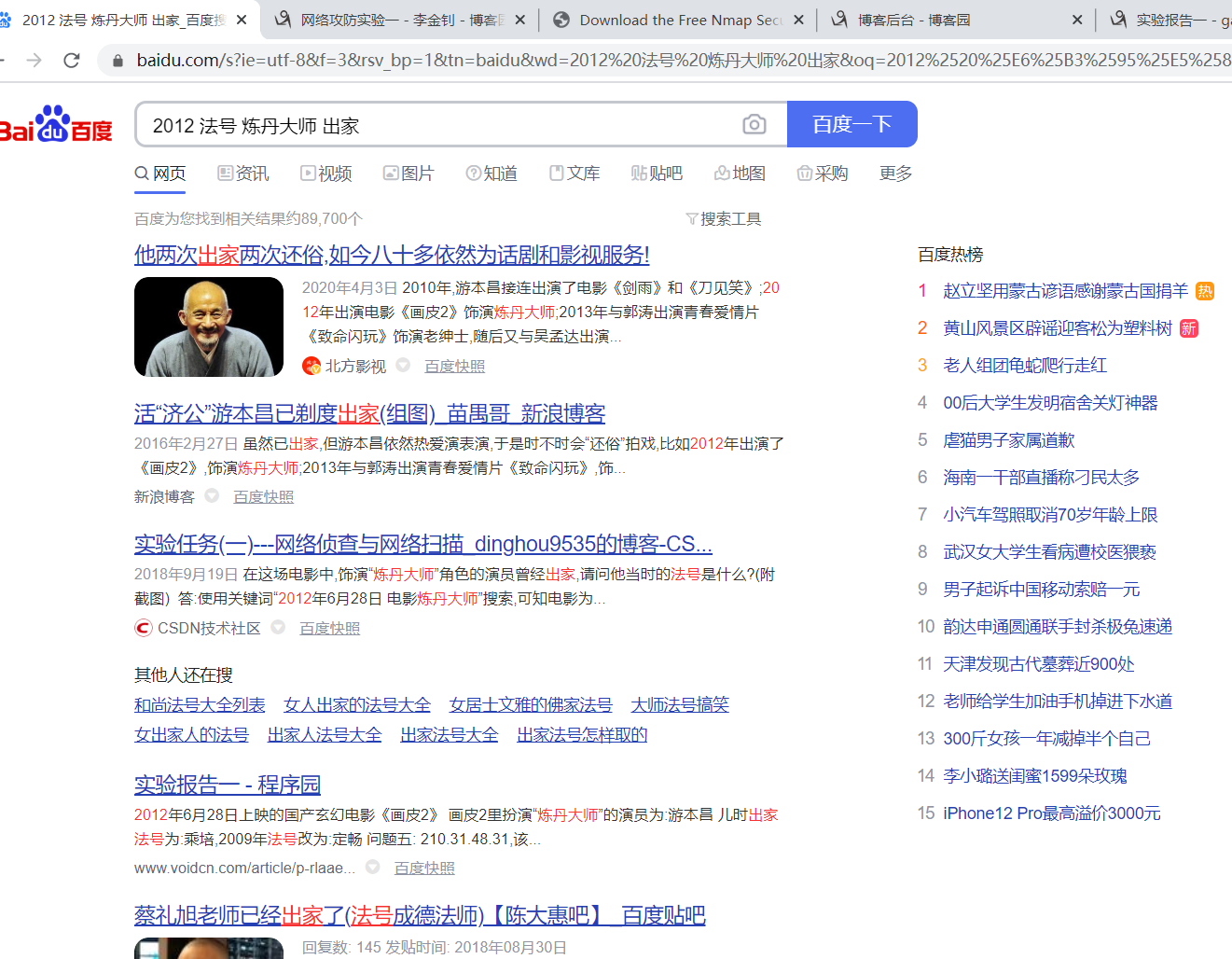Search related term 大师法号搞笑
This screenshot has width=1232, height=959.
(680, 705)
